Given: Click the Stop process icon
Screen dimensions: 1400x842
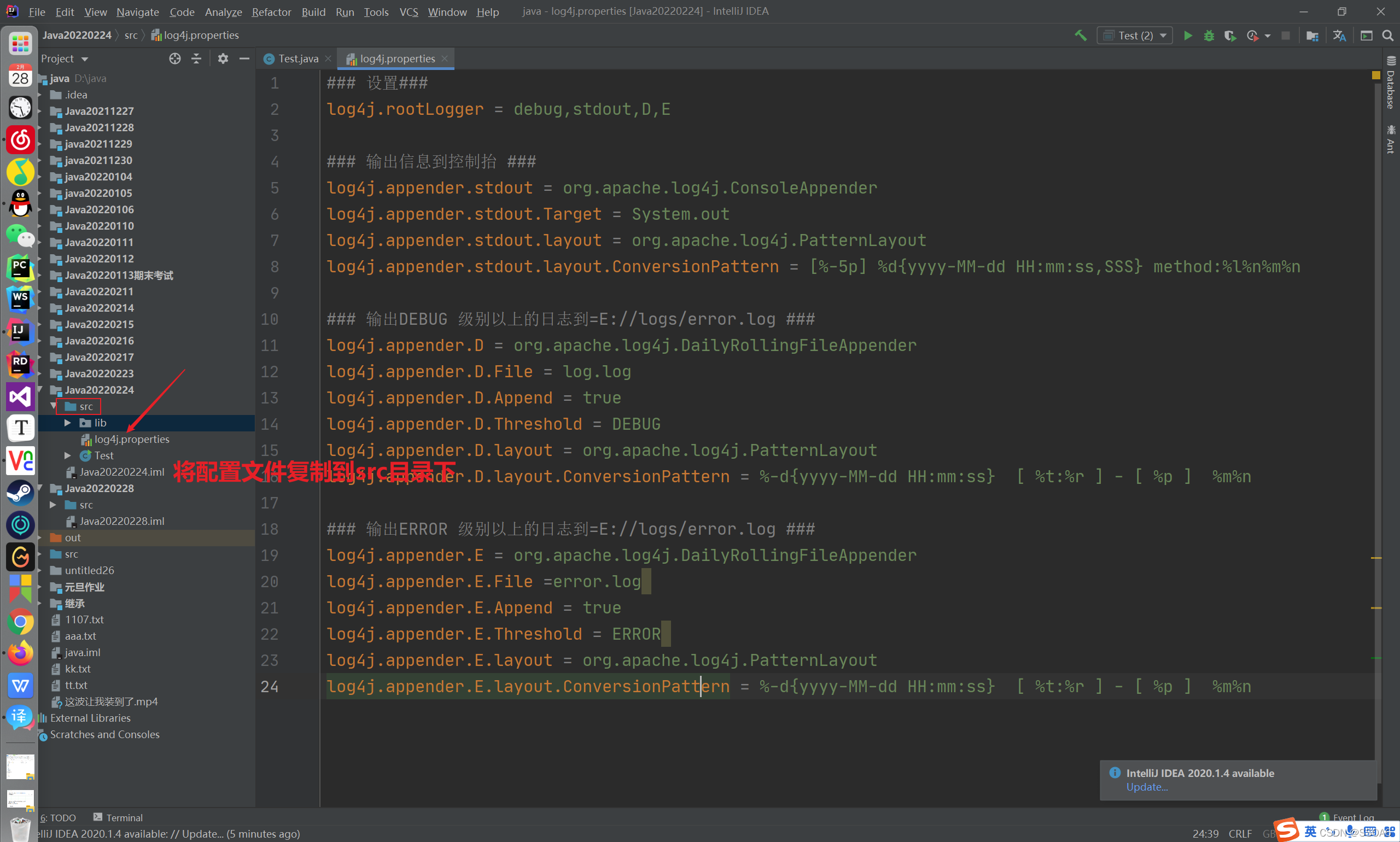Looking at the screenshot, I should pyautogui.click(x=1285, y=35).
